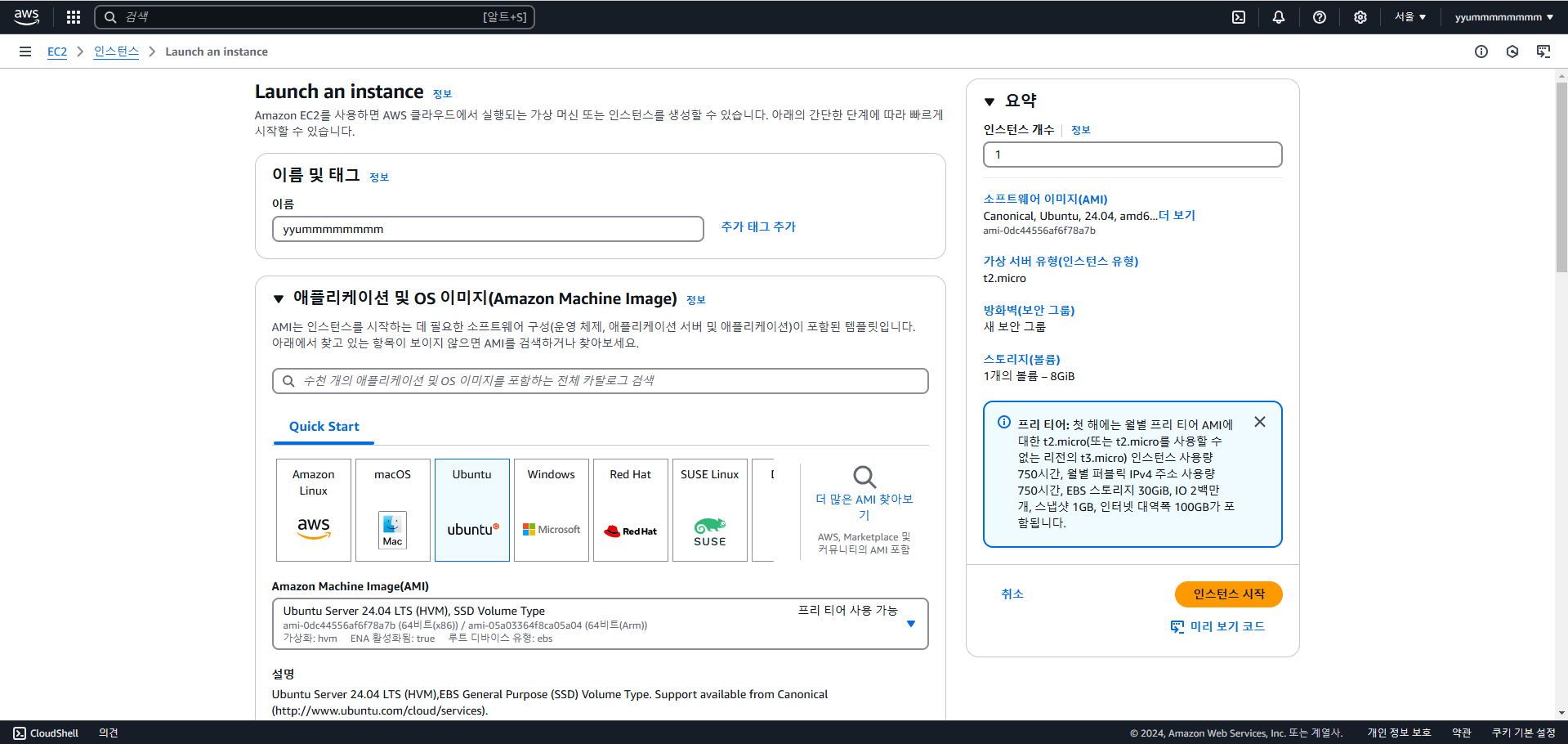
Task: Open the info panel icon below top bar
Action: (x=1481, y=52)
